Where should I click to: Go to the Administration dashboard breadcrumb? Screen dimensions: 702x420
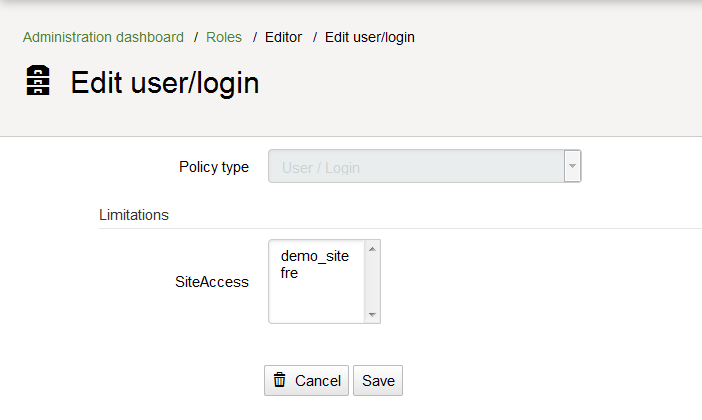(103, 37)
